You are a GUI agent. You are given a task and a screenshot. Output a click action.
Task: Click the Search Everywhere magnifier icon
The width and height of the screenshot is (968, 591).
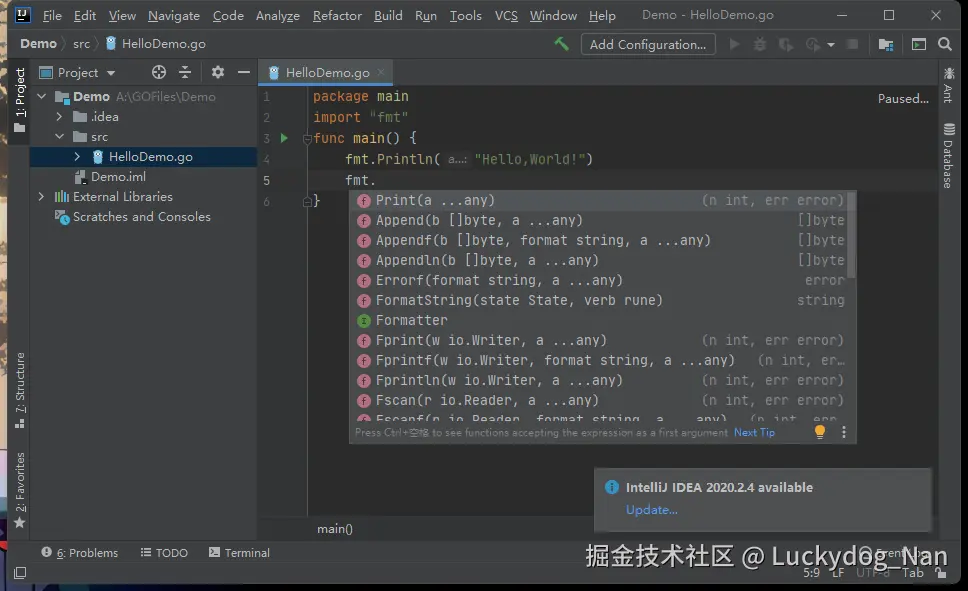point(945,44)
